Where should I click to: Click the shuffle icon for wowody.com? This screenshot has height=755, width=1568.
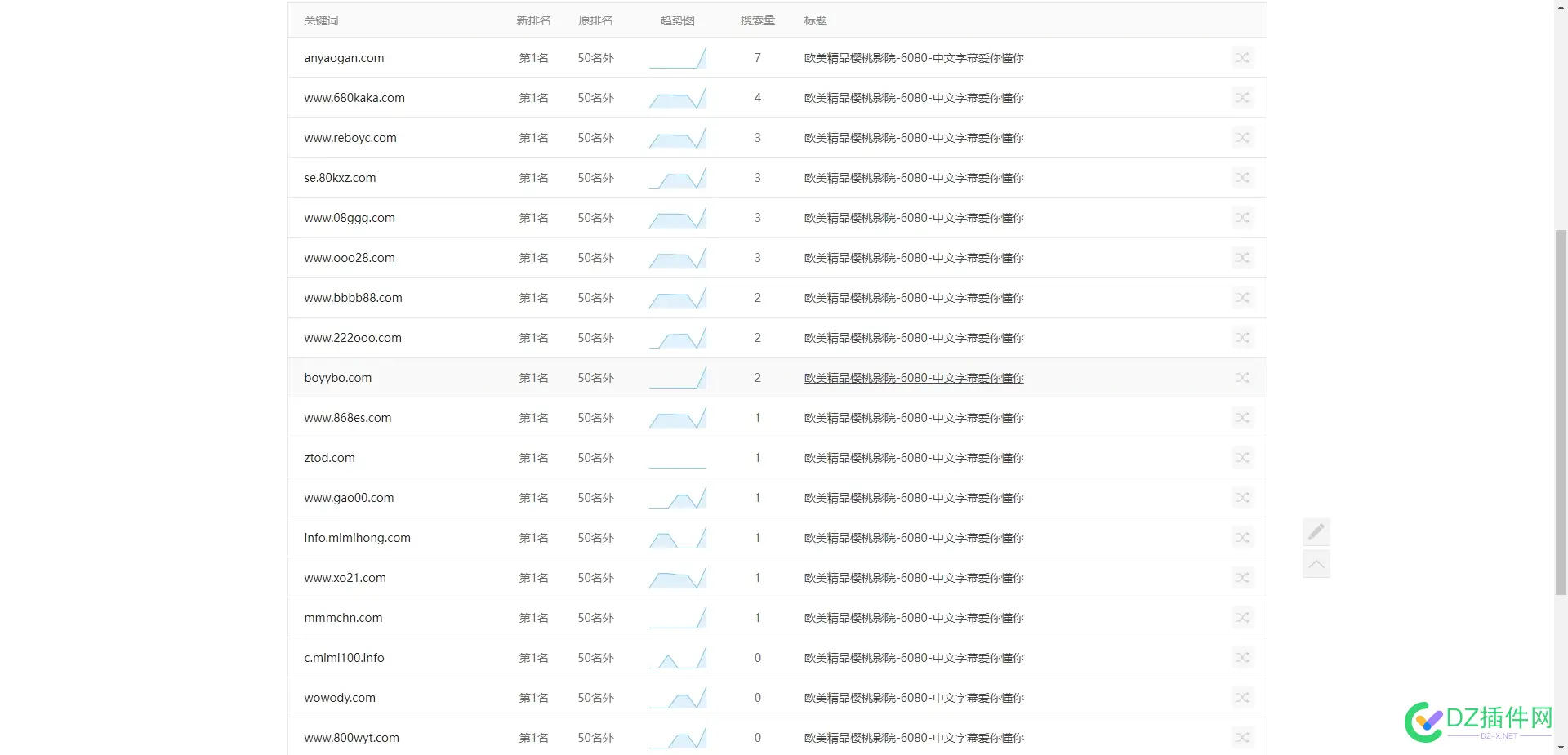[1242, 697]
